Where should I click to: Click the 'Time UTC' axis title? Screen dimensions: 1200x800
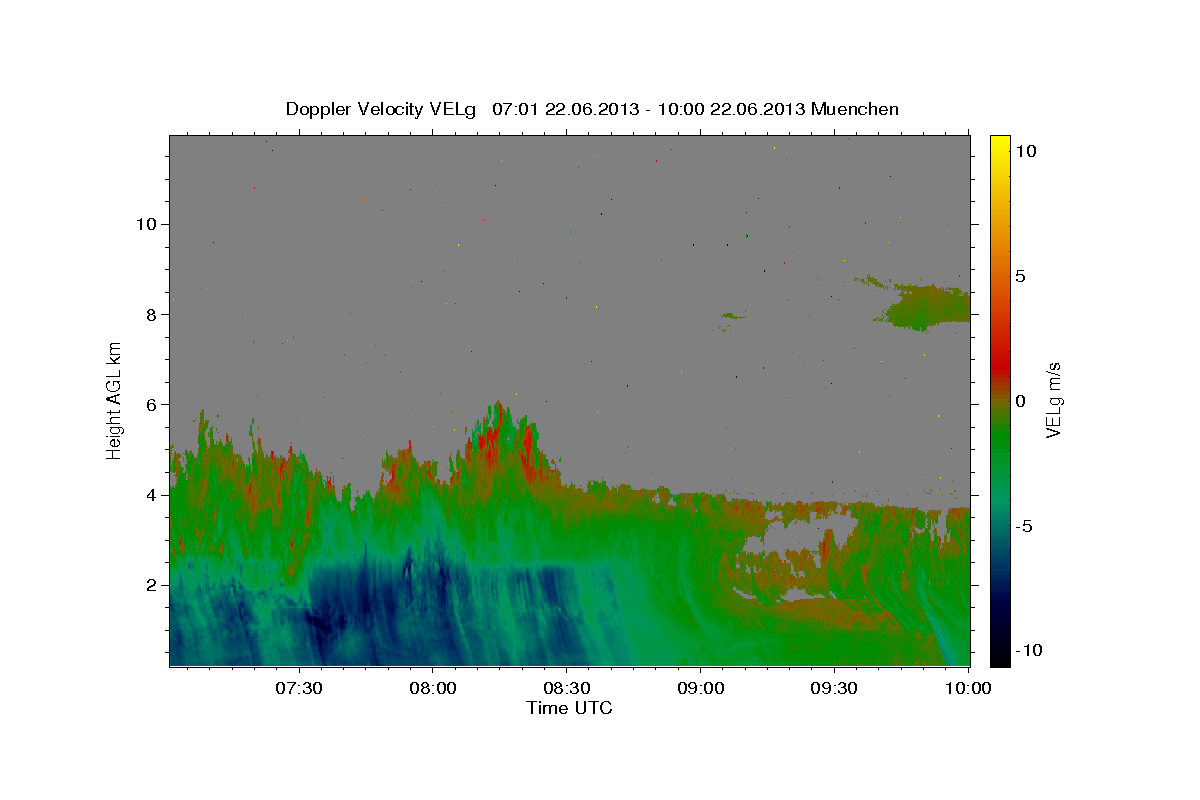569,708
